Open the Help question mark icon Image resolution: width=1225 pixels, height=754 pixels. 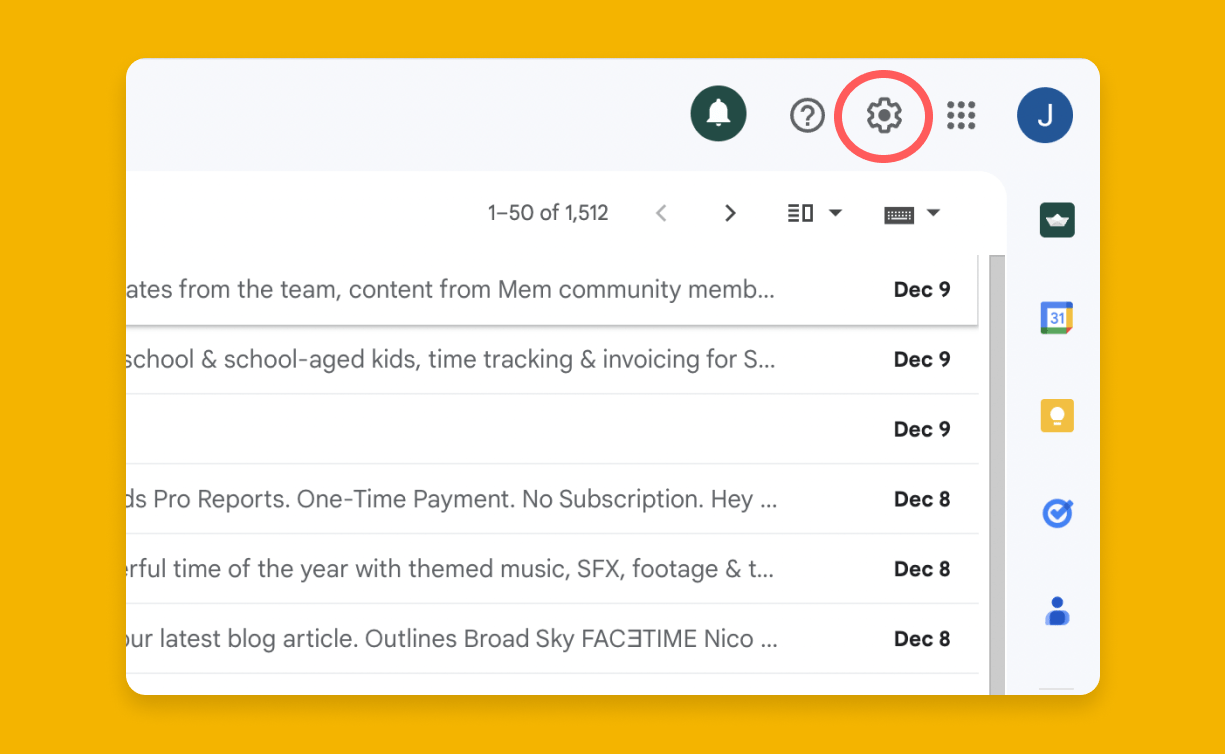(808, 116)
